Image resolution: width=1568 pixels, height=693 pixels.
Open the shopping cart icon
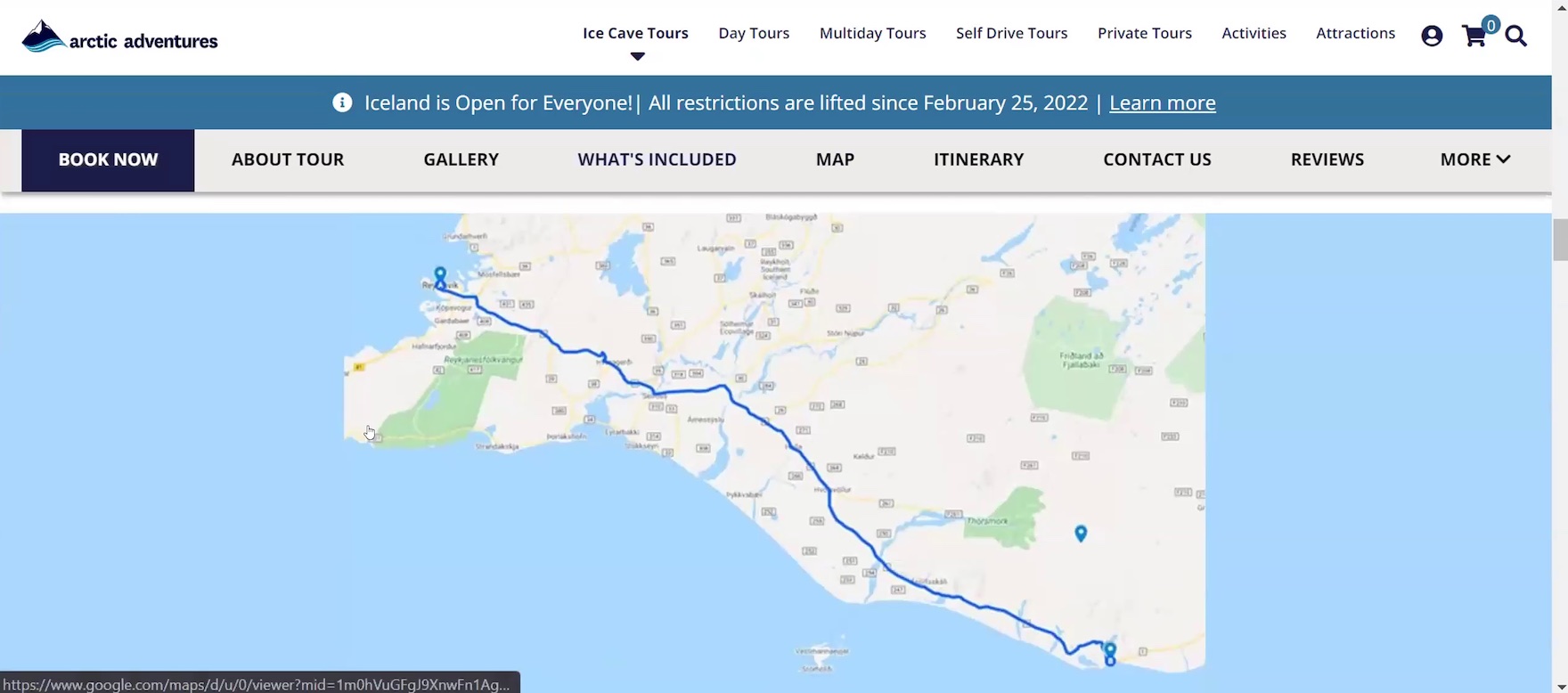click(x=1474, y=36)
